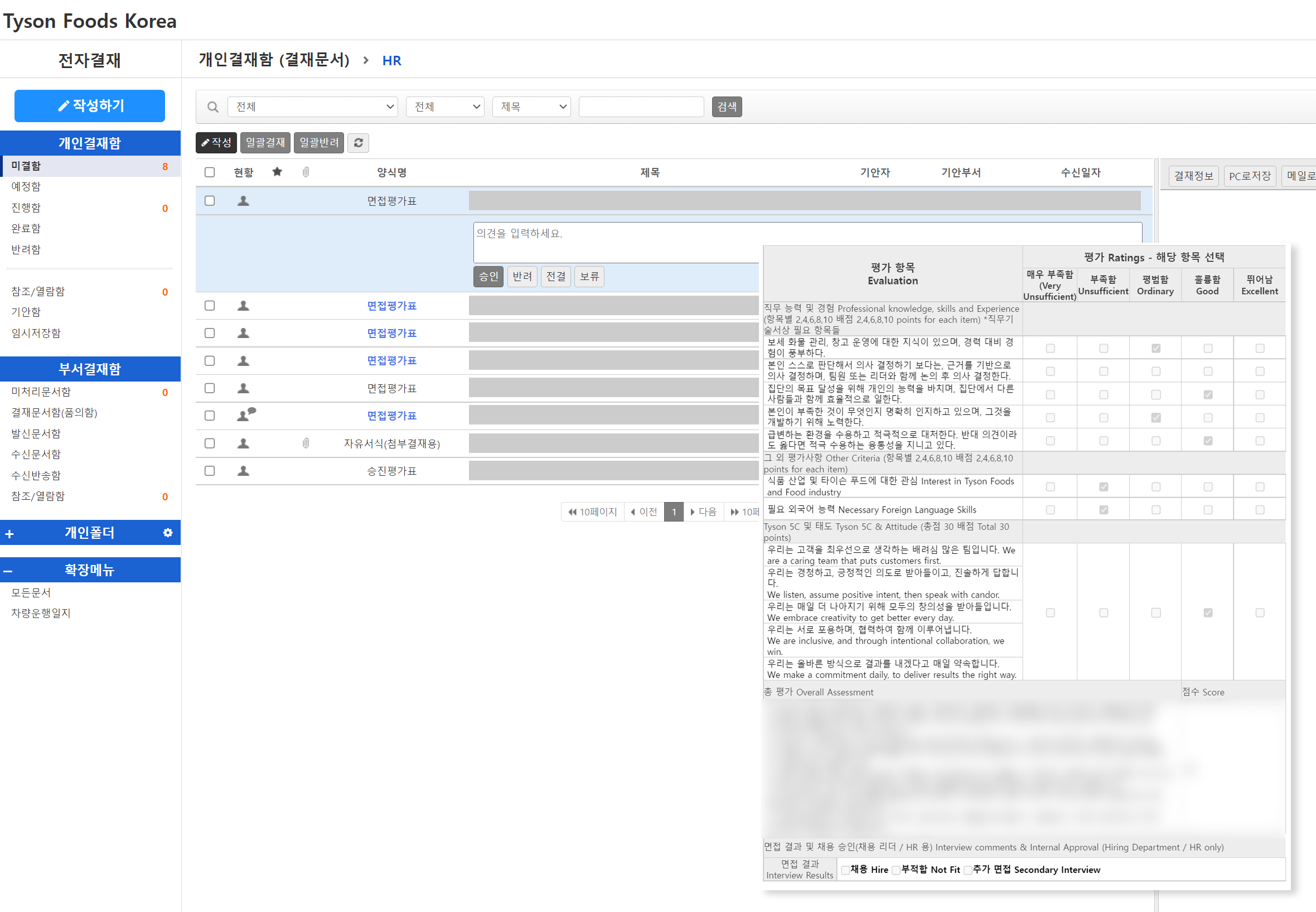Check the 승진평가표 row checkbox
Viewport: 1316px width, 912px height.
[x=210, y=471]
